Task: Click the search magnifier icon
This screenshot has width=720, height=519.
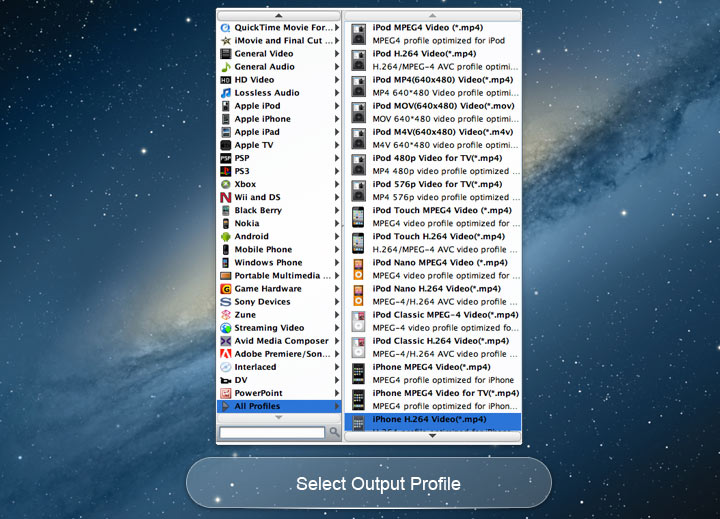Action: point(334,432)
